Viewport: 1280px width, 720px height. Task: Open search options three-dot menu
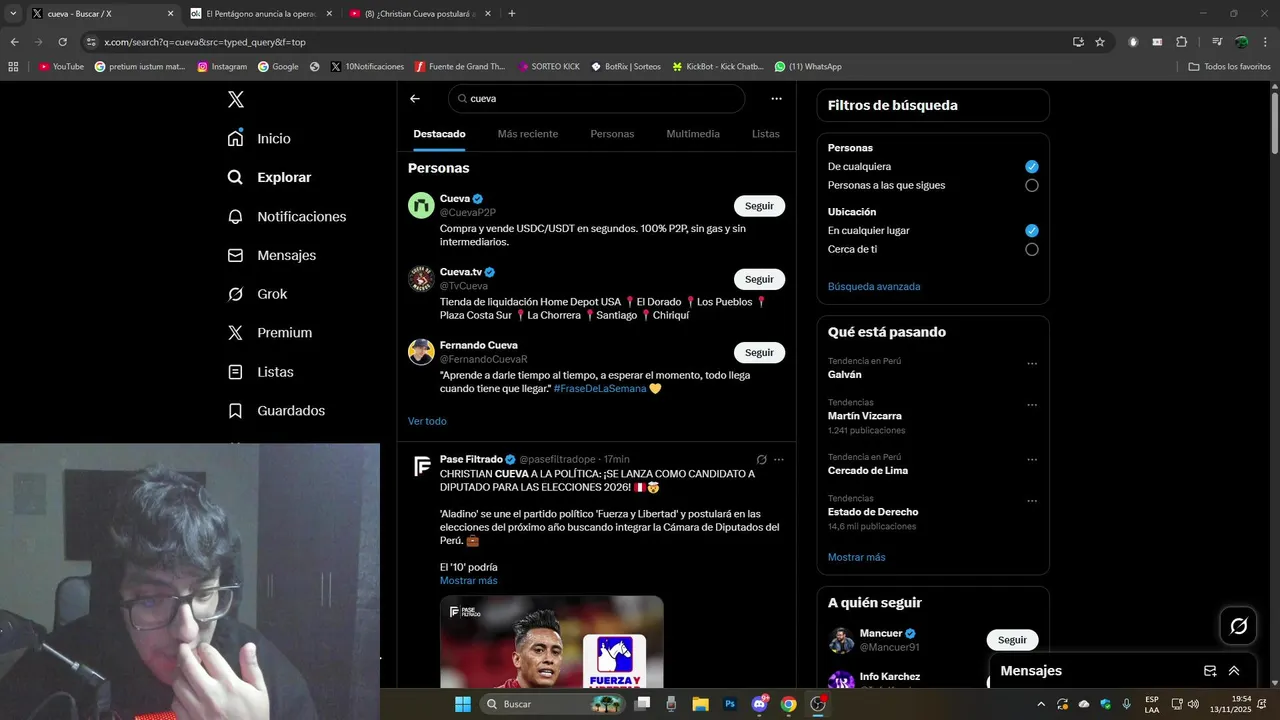776,99
